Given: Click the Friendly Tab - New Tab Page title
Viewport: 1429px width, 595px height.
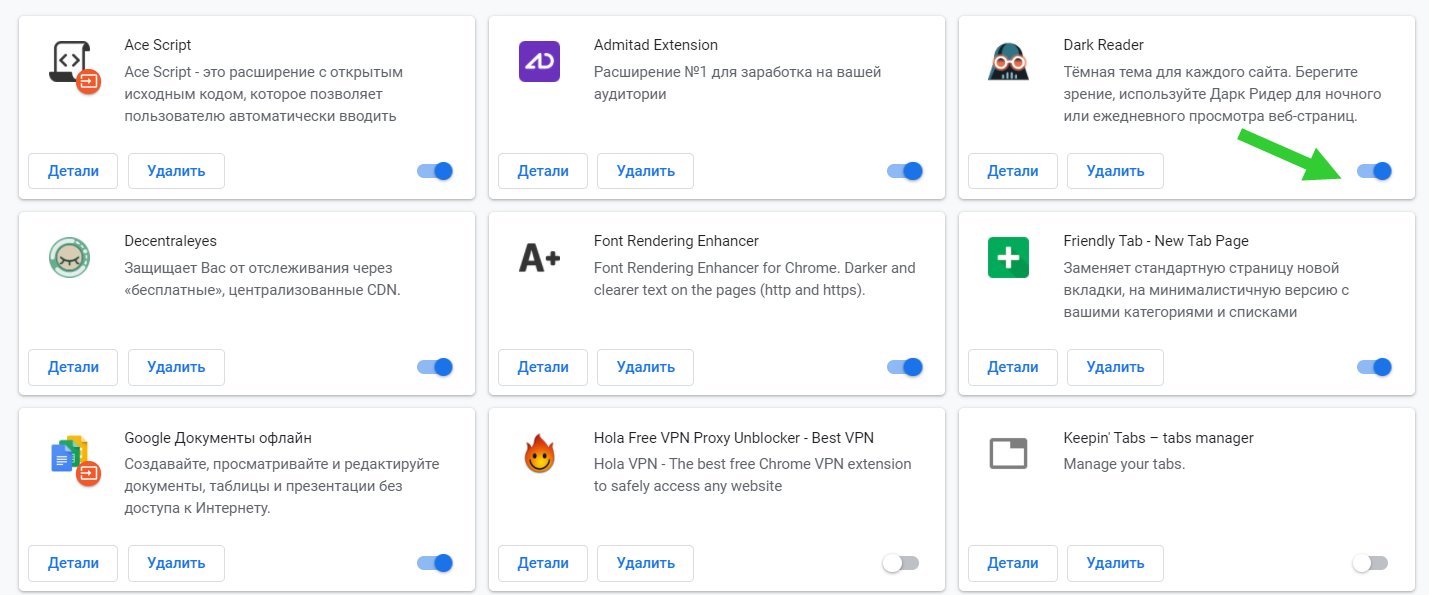Looking at the screenshot, I should 1156,241.
